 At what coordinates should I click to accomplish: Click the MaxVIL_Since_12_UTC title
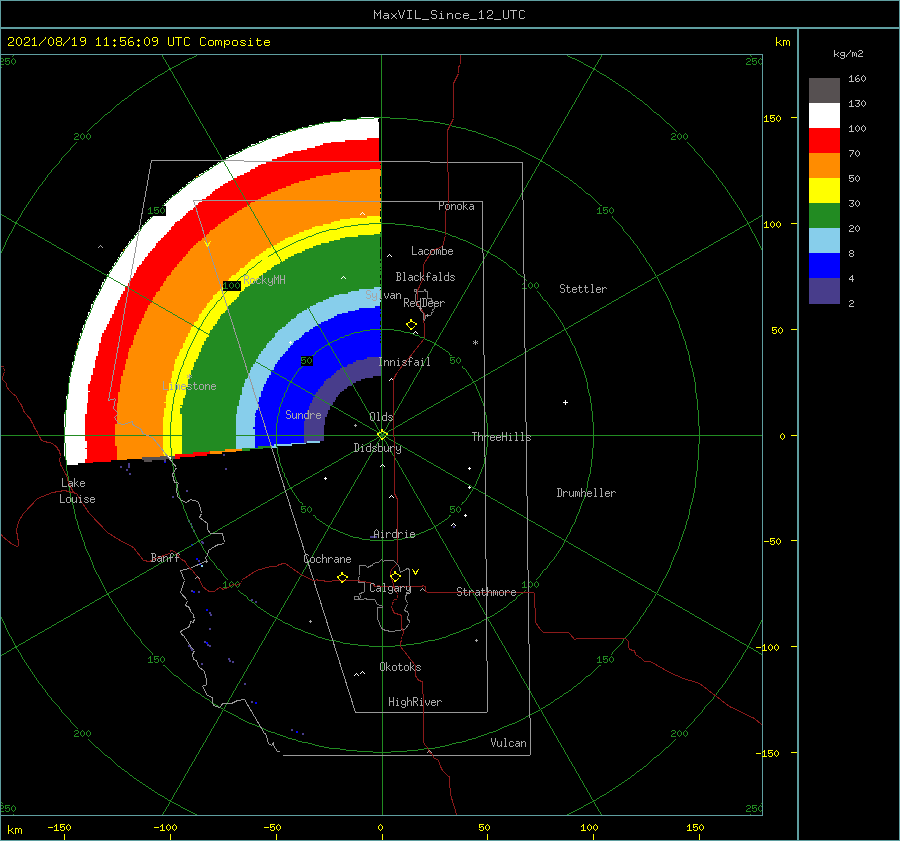(449, 15)
